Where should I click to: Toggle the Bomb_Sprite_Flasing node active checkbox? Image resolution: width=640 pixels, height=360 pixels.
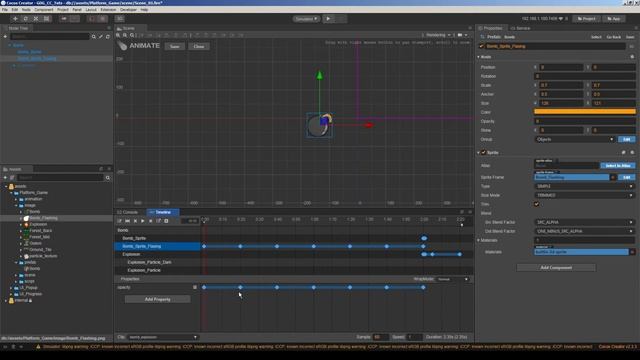click(482, 46)
